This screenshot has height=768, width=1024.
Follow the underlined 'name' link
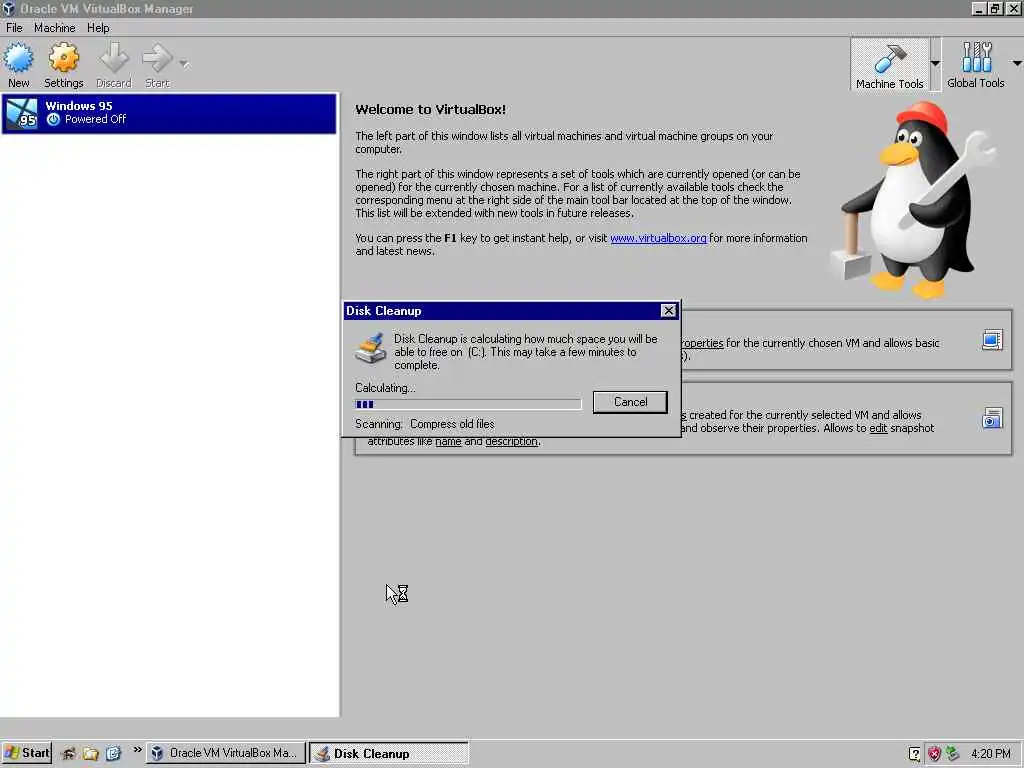point(448,441)
